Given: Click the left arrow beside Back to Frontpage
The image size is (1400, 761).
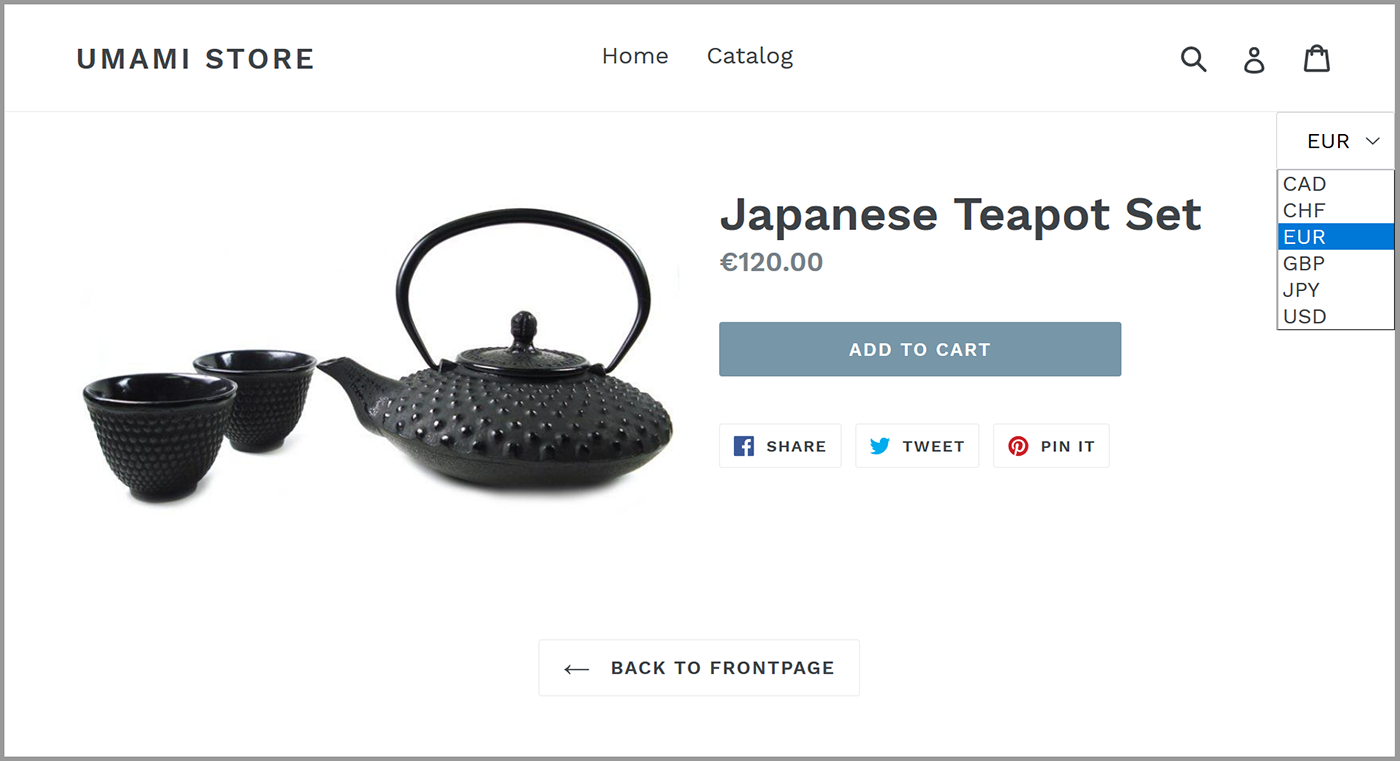Looking at the screenshot, I should click(x=576, y=669).
